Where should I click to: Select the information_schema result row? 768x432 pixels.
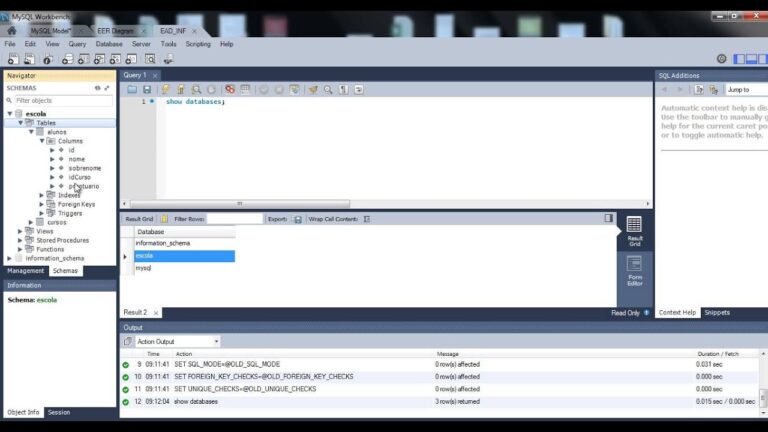point(184,243)
